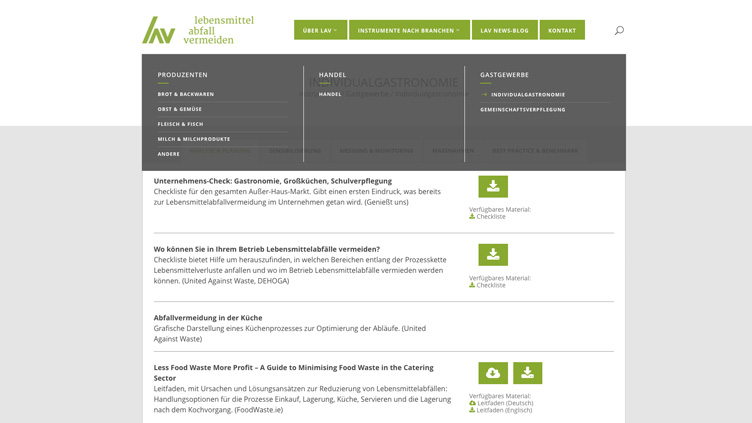Click the Produzenten column heading

[182, 75]
